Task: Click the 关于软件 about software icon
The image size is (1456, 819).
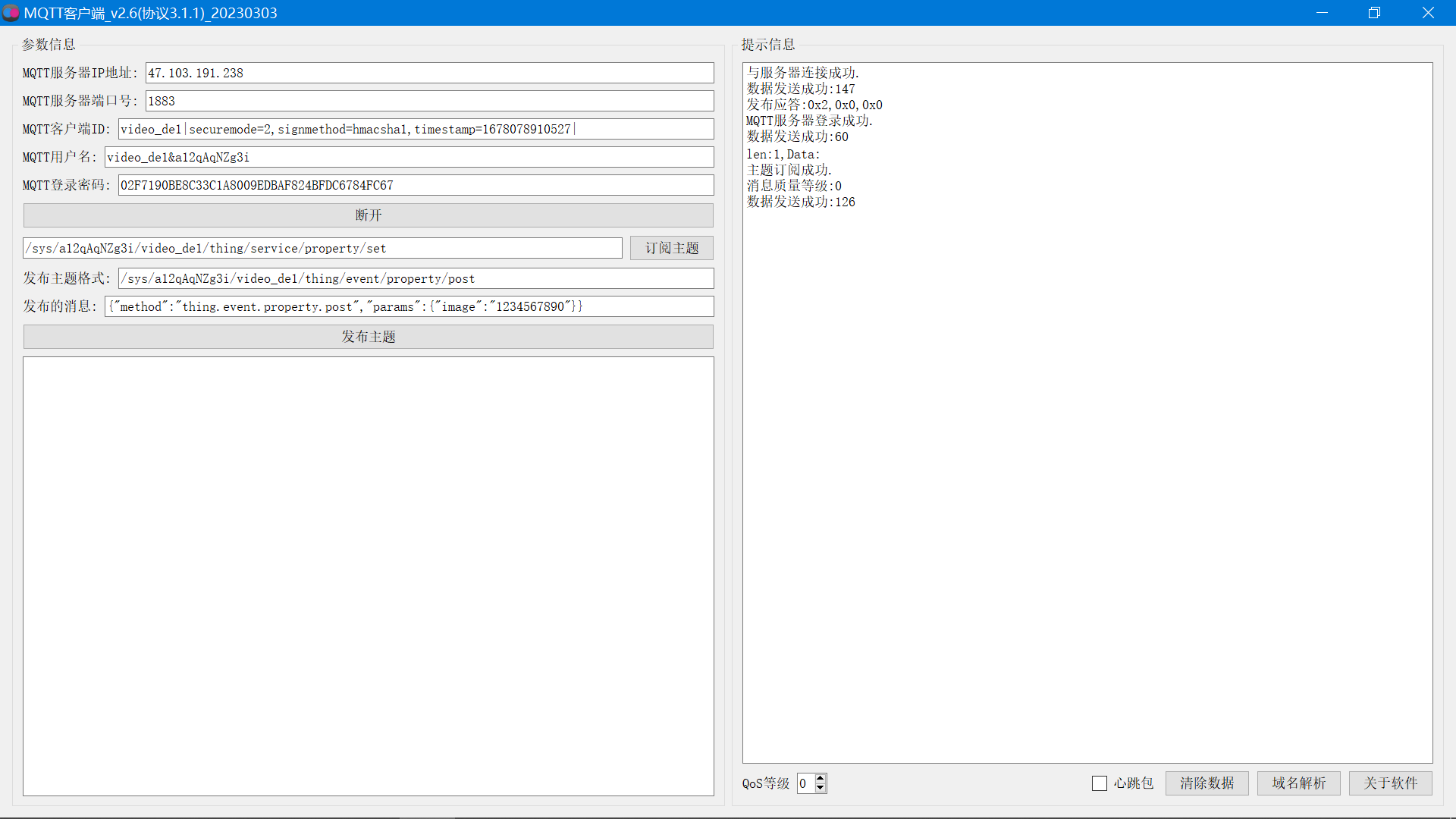Action: click(1391, 783)
